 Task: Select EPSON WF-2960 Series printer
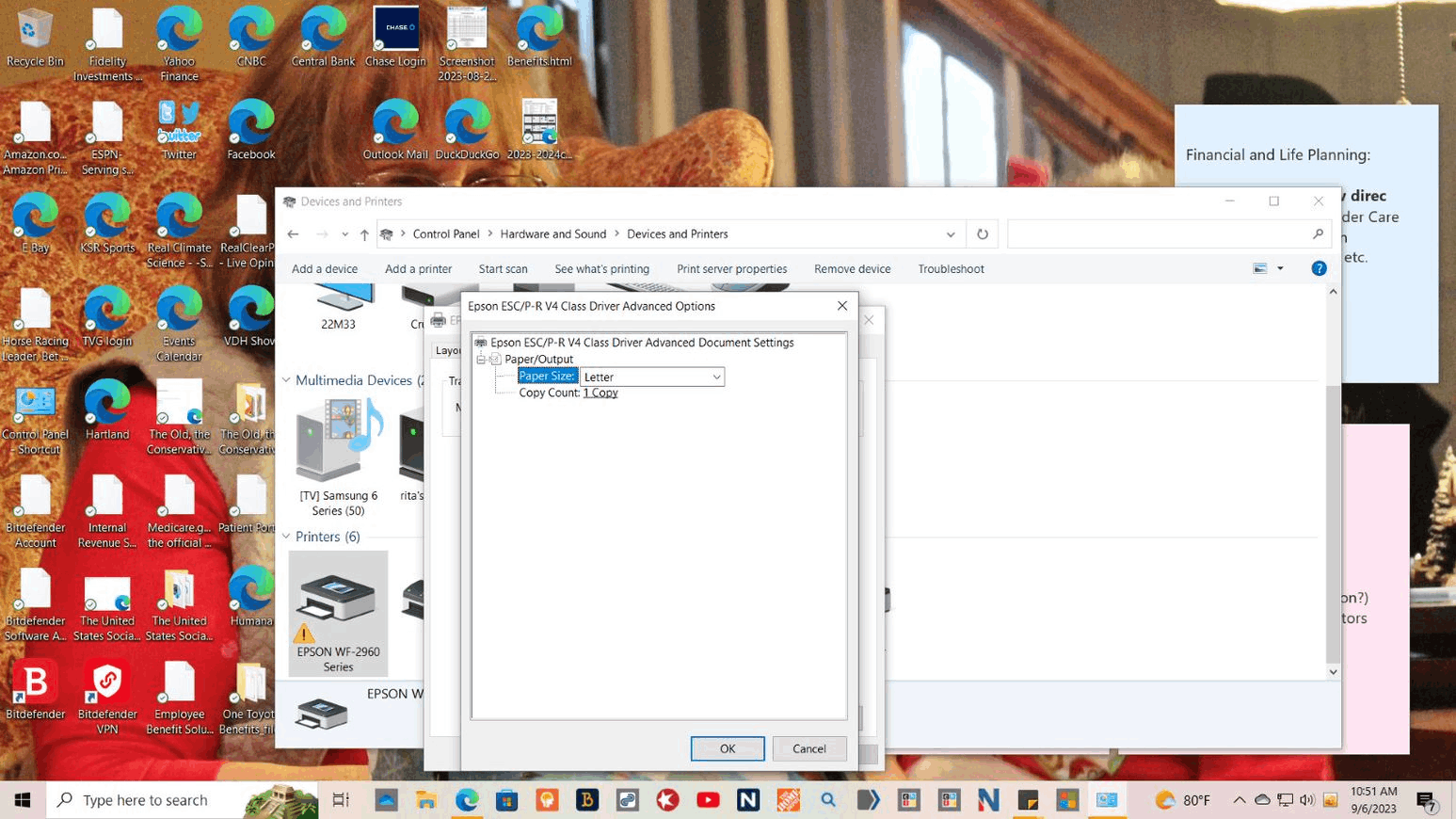(338, 614)
